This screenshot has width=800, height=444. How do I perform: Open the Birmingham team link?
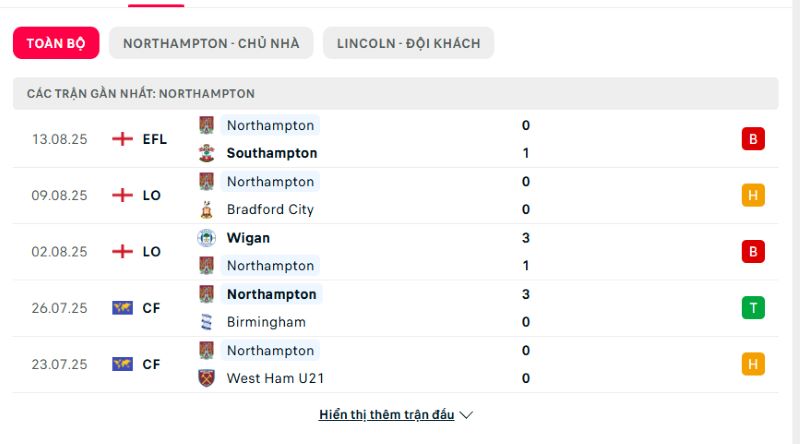coord(266,322)
